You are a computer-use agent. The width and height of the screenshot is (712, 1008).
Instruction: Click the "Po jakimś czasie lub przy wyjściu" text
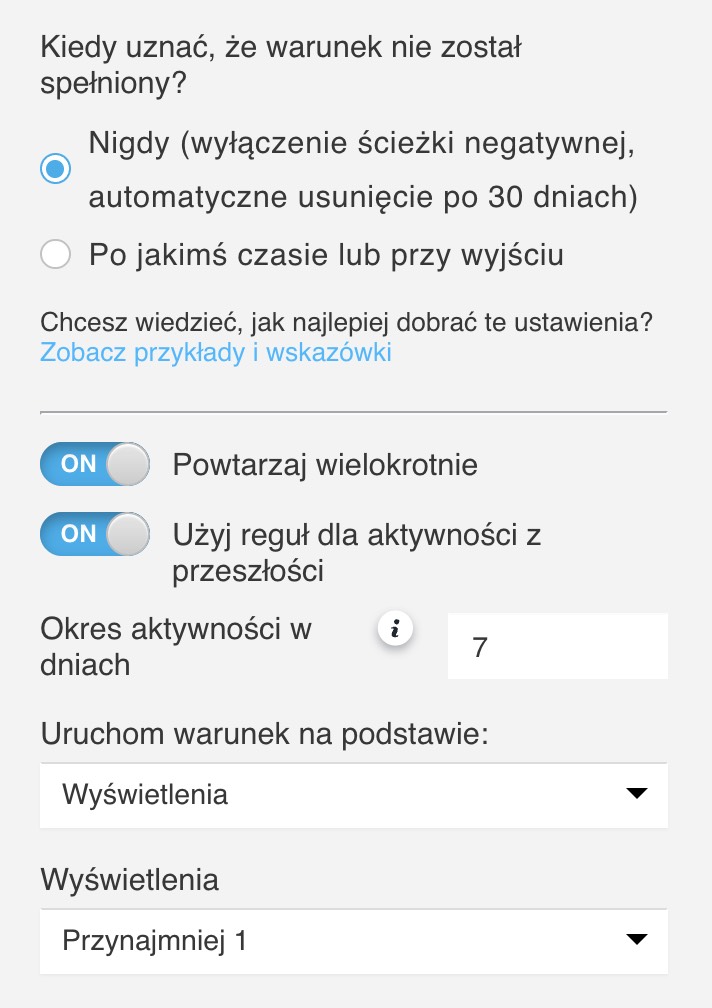pyautogui.click(x=326, y=255)
